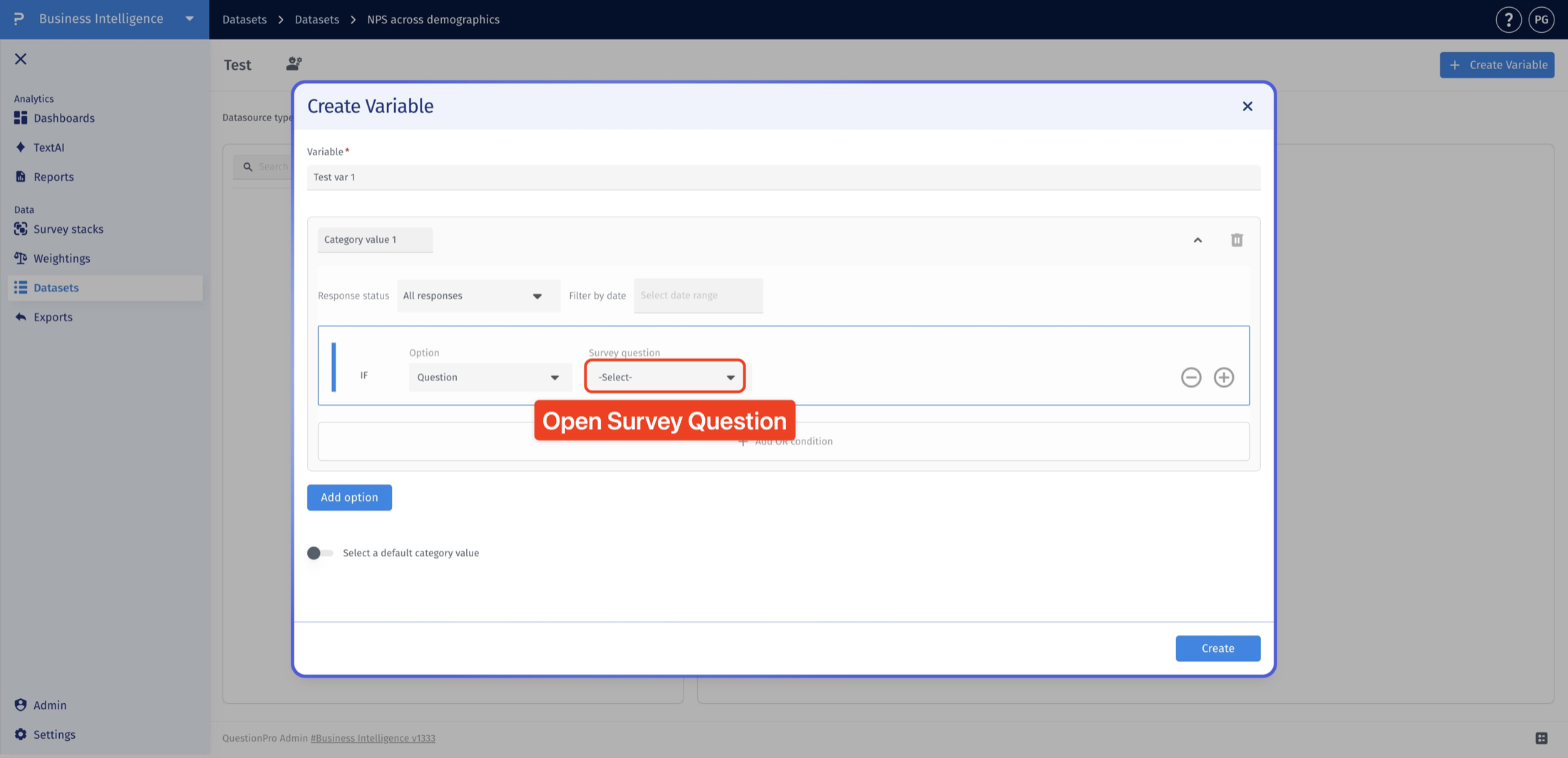Click the Survey stacks icon
The image size is (1568, 758).
[21, 229]
